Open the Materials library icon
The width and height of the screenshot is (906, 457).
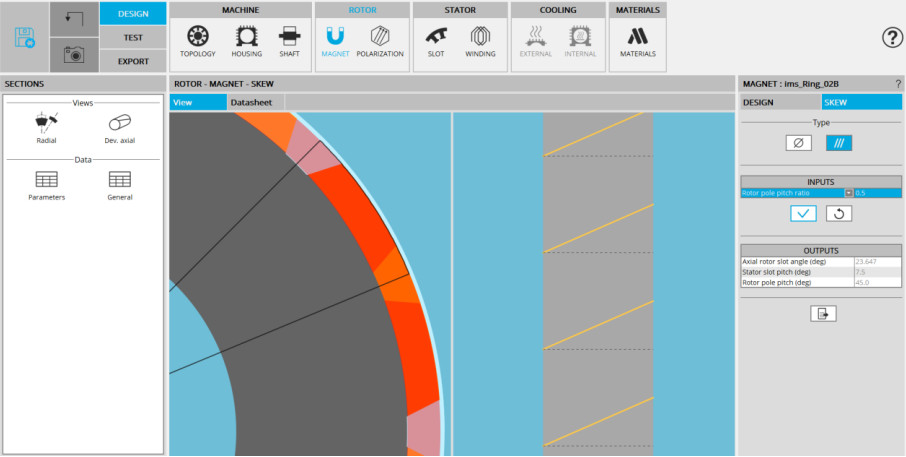637,40
